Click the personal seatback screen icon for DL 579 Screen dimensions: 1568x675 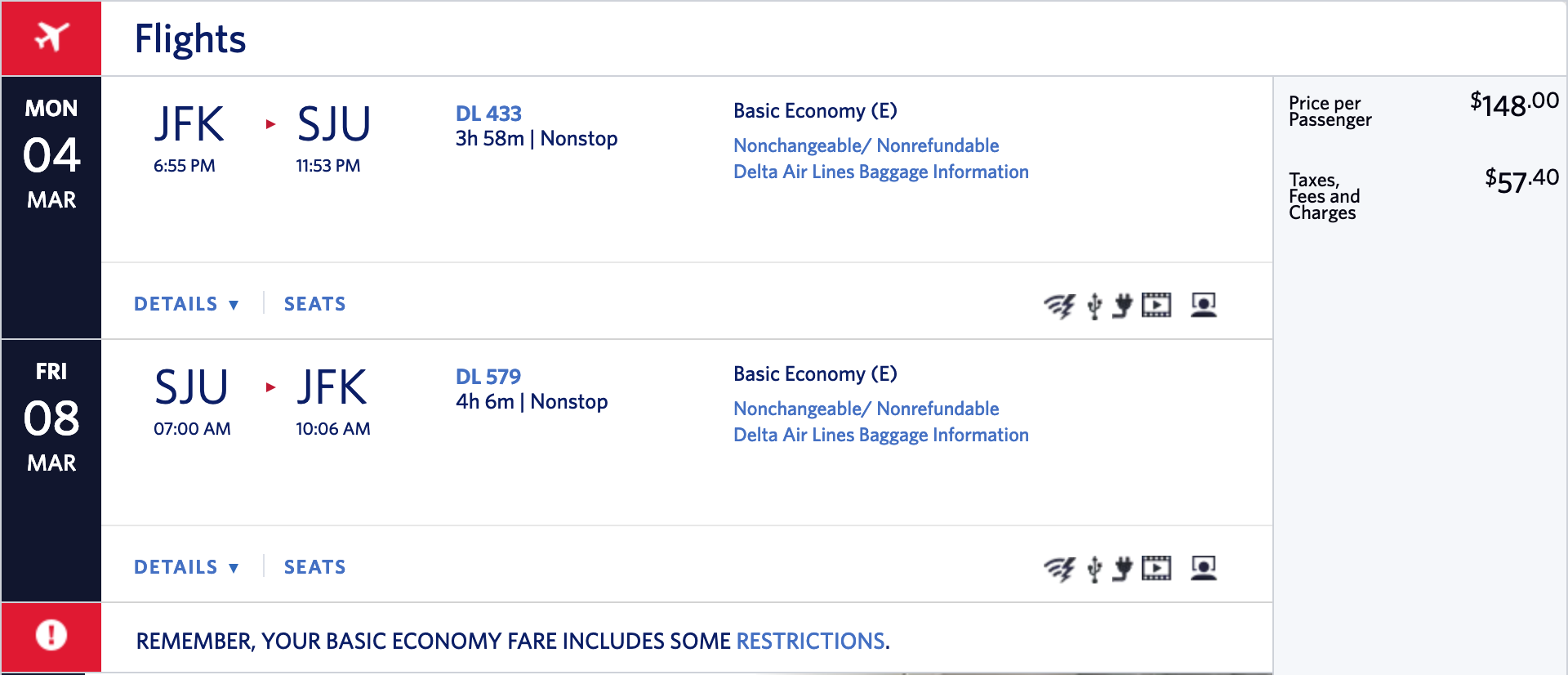click(x=1203, y=568)
